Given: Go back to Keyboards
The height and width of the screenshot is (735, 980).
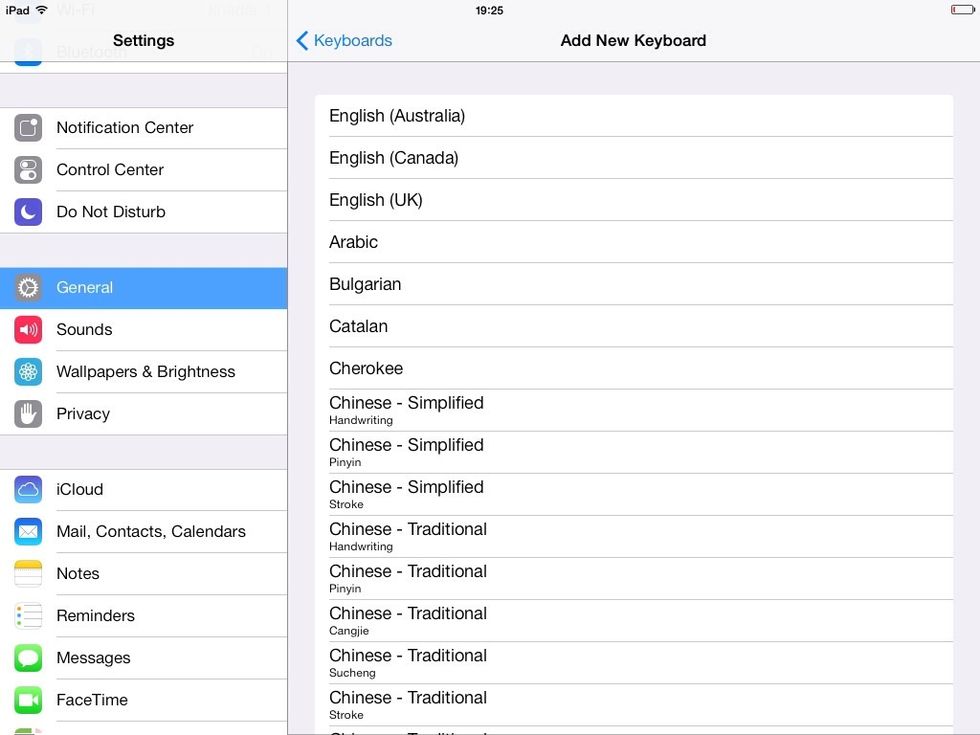Looking at the screenshot, I should coord(344,41).
